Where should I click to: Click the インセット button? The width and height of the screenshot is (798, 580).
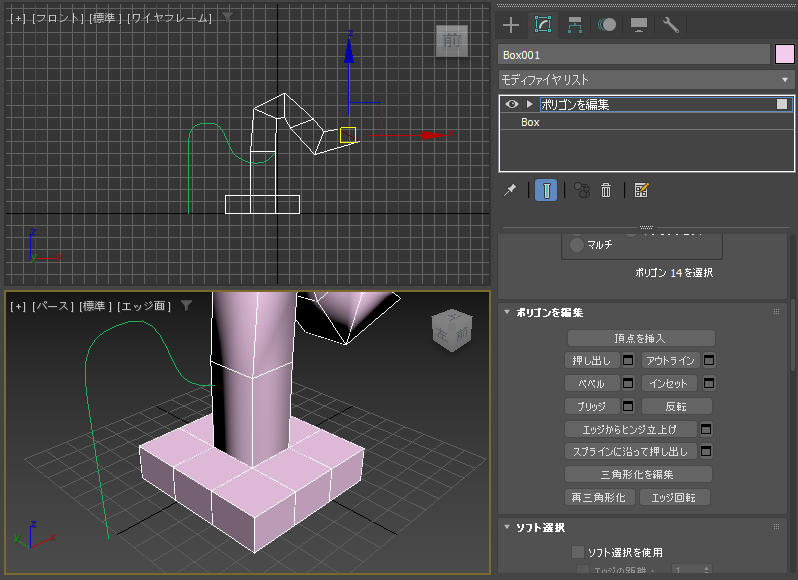(669, 383)
